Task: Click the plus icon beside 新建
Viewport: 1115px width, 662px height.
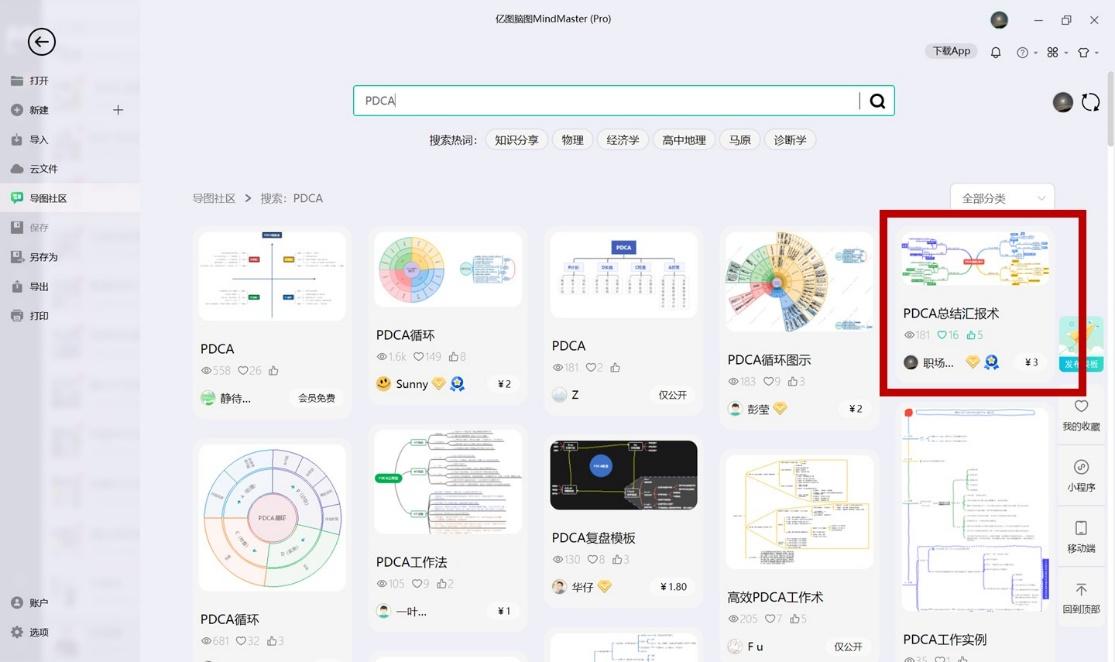Action: click(118, 110)
